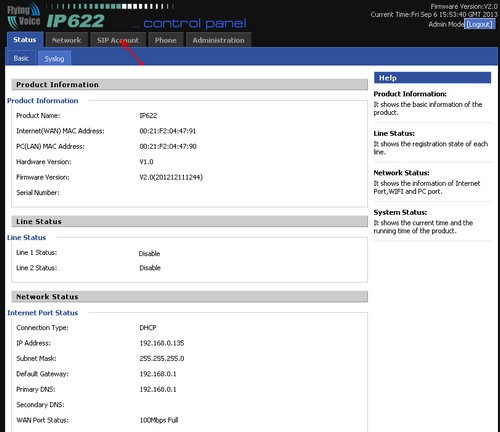
Task: Select the LAN MAC address 00:21:F2:04:47:90
Action: click(168, 146)
